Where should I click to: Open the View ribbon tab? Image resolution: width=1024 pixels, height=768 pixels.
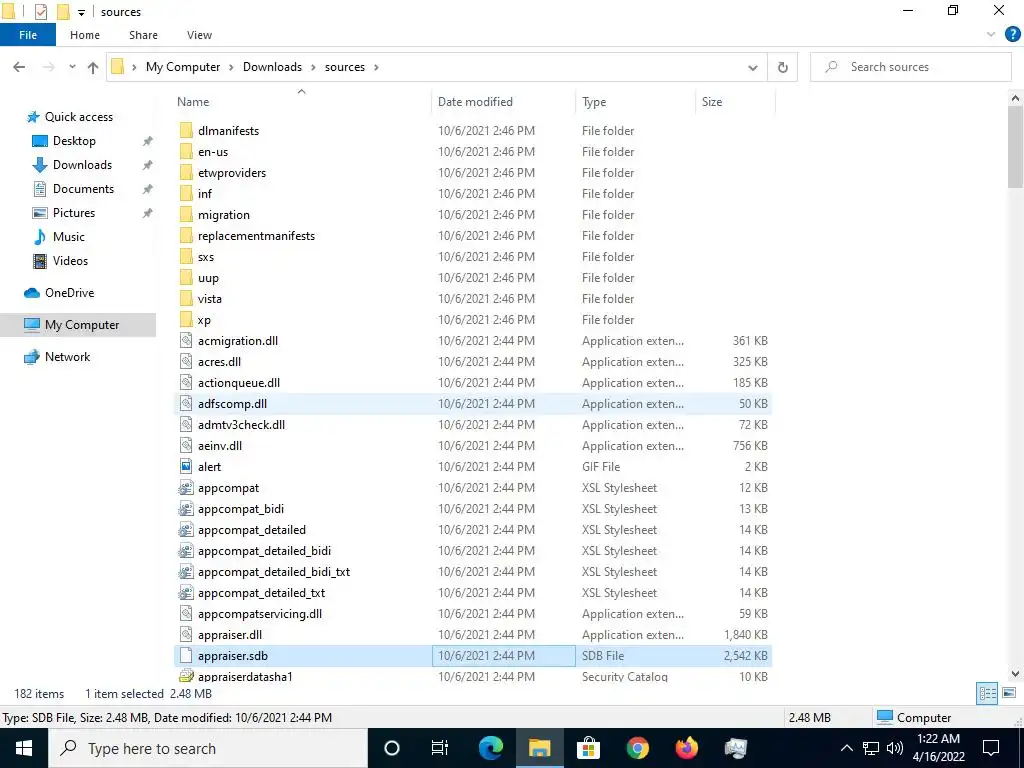[x=199, y=35]
